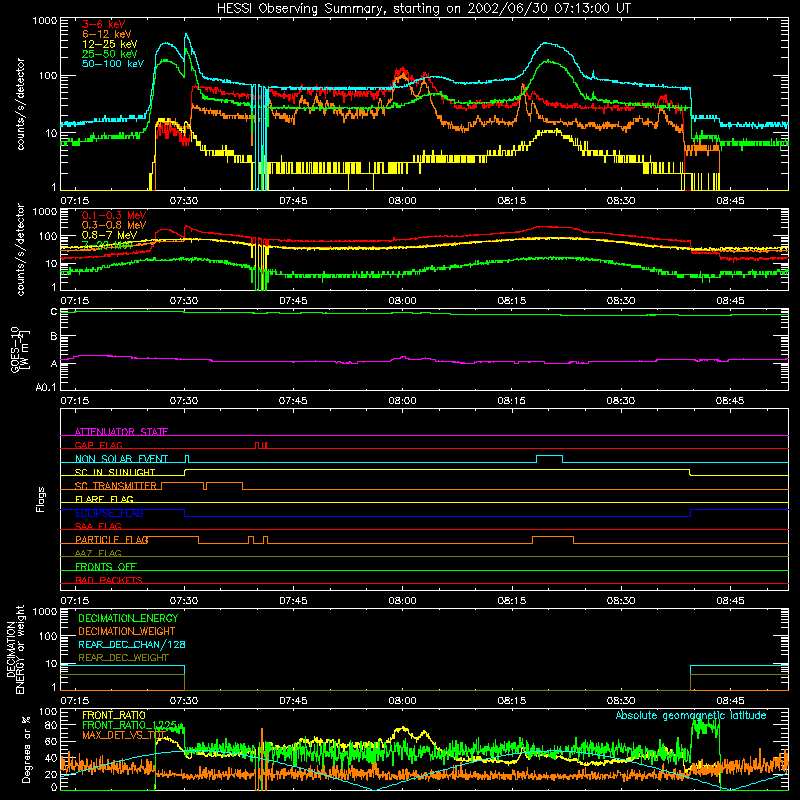Select the 0.3-0.8 MeV legend label
Viewport: 800px width, 800px height.
tap(114, 225)
